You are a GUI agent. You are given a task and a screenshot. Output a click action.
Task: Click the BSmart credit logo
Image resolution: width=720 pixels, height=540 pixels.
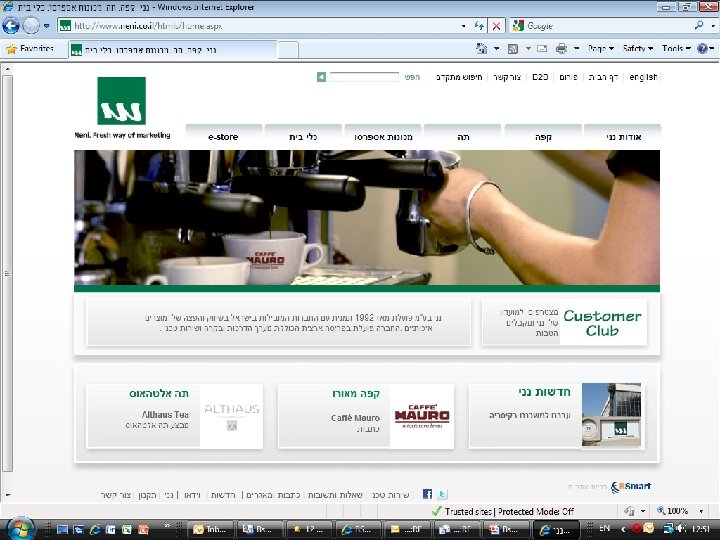point(631,487)
